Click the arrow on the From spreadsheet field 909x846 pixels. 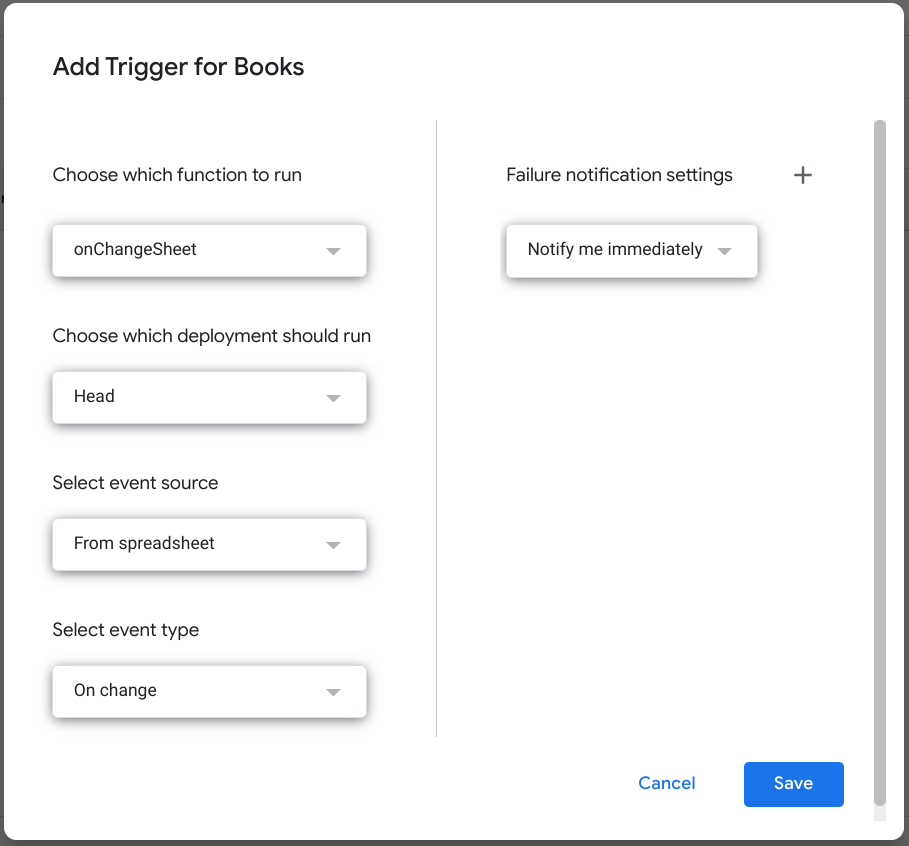(x=333, y=544)
